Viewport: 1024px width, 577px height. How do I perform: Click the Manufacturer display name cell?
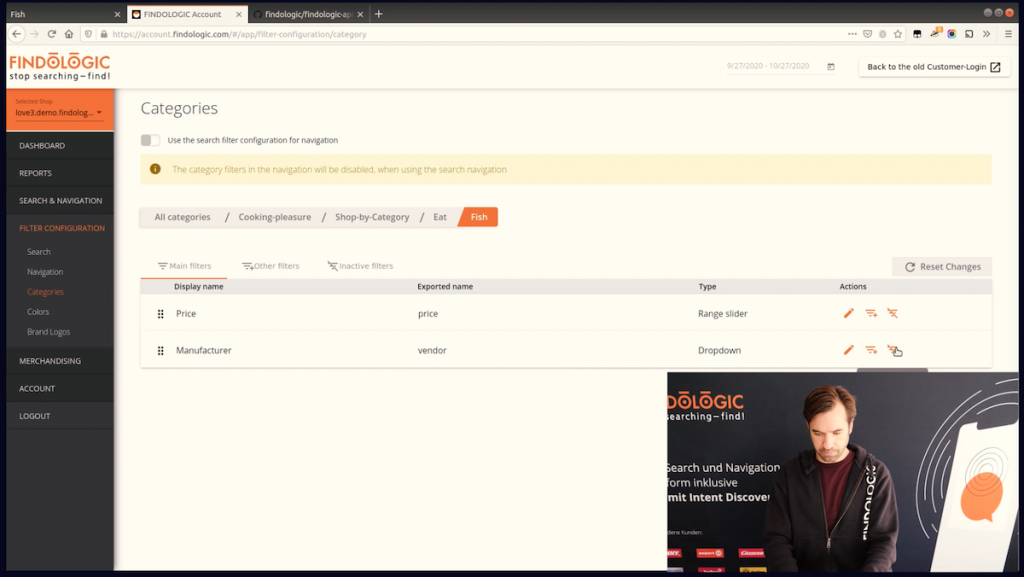tap(204, 350)
